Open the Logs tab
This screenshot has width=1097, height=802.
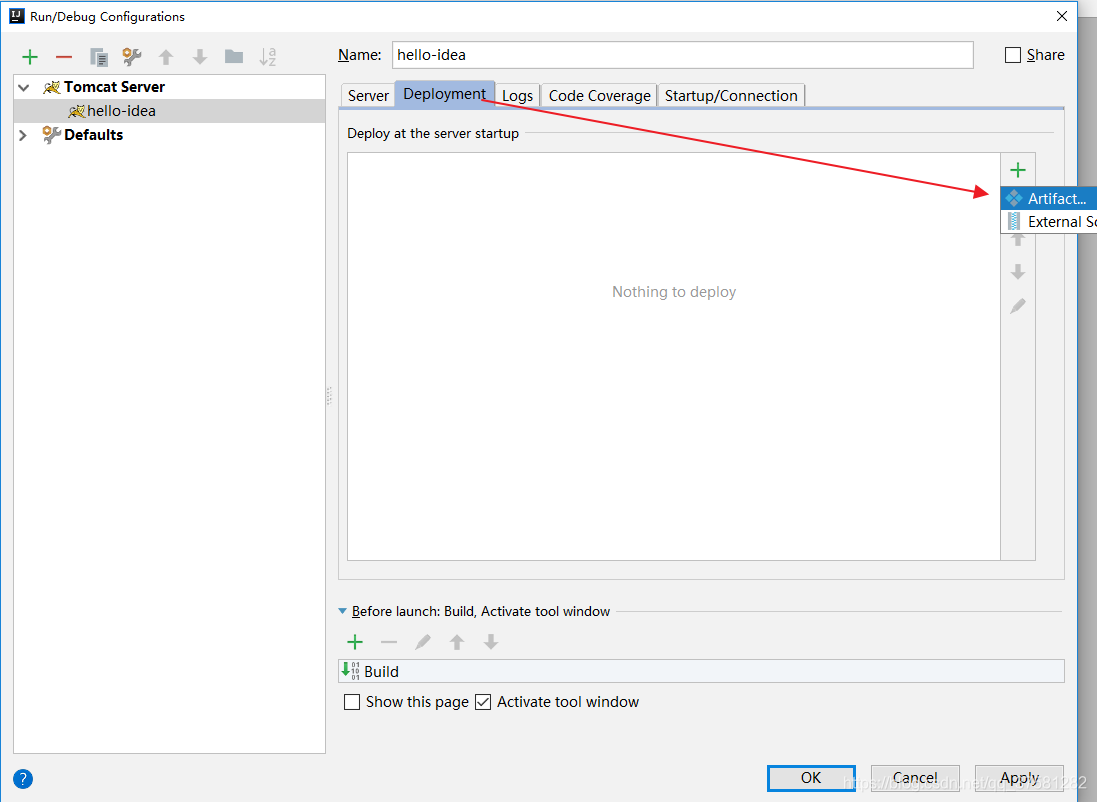518,96
